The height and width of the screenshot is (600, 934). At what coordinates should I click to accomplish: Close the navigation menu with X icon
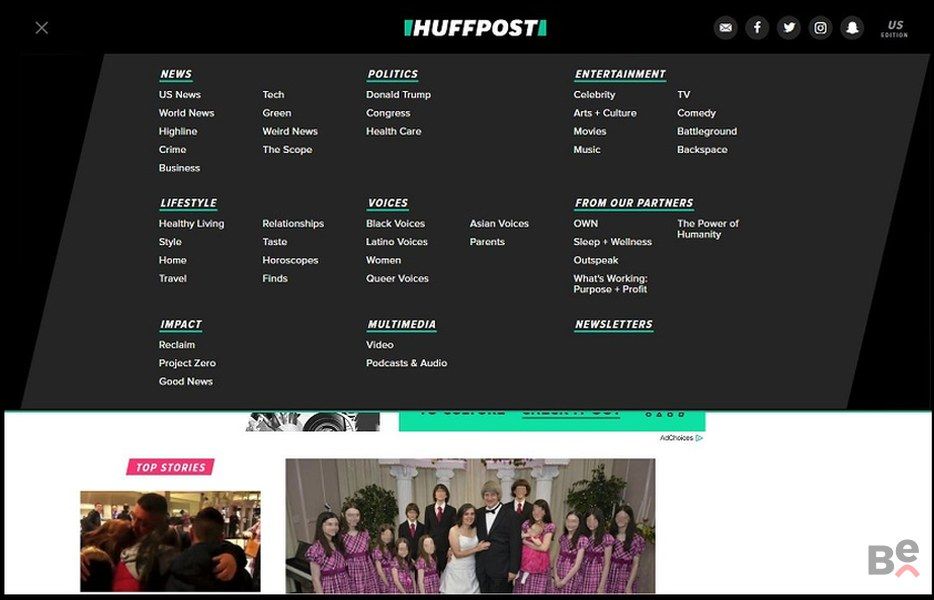tap(42, 27)
